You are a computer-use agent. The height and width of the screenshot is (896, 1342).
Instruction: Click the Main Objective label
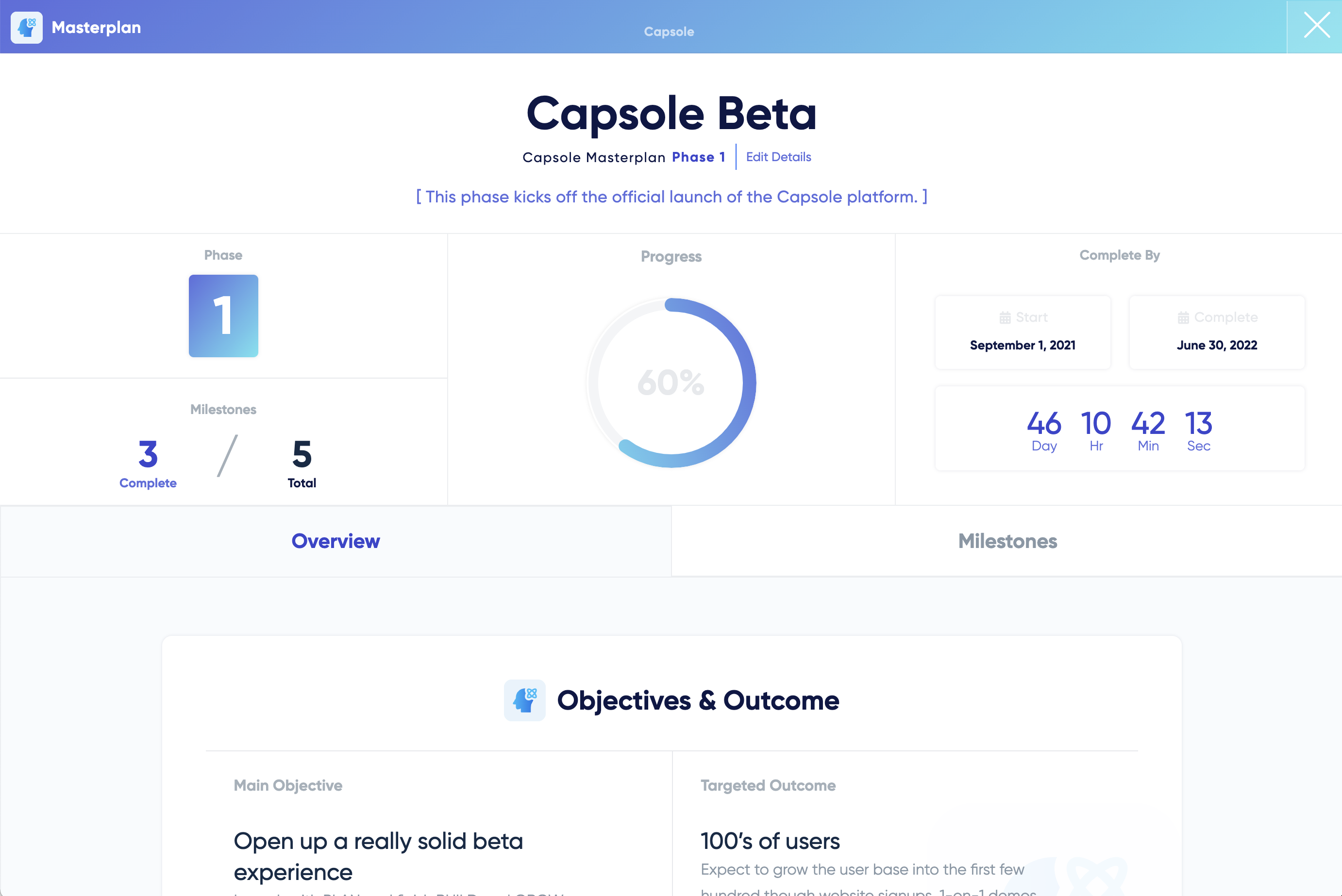click(288, 785)
